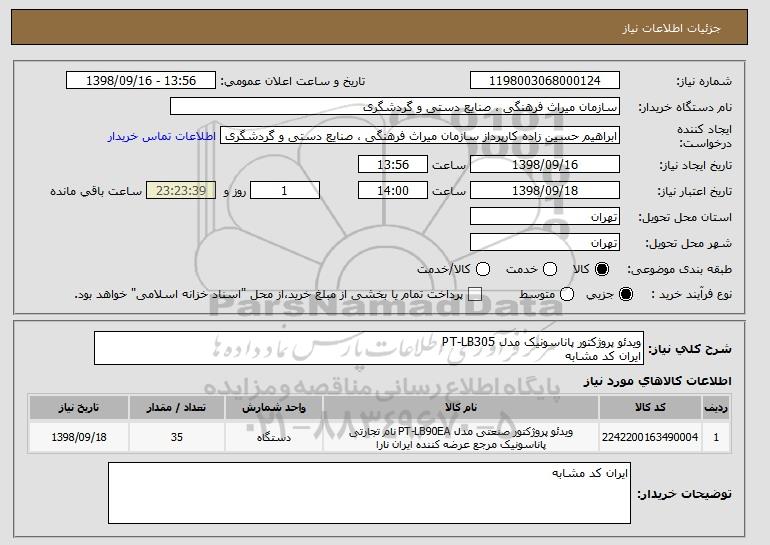Image resolution: width=770 pixels, height=545 pixels.
Task: Click the کد کالا column header
Action: (650, 408)
